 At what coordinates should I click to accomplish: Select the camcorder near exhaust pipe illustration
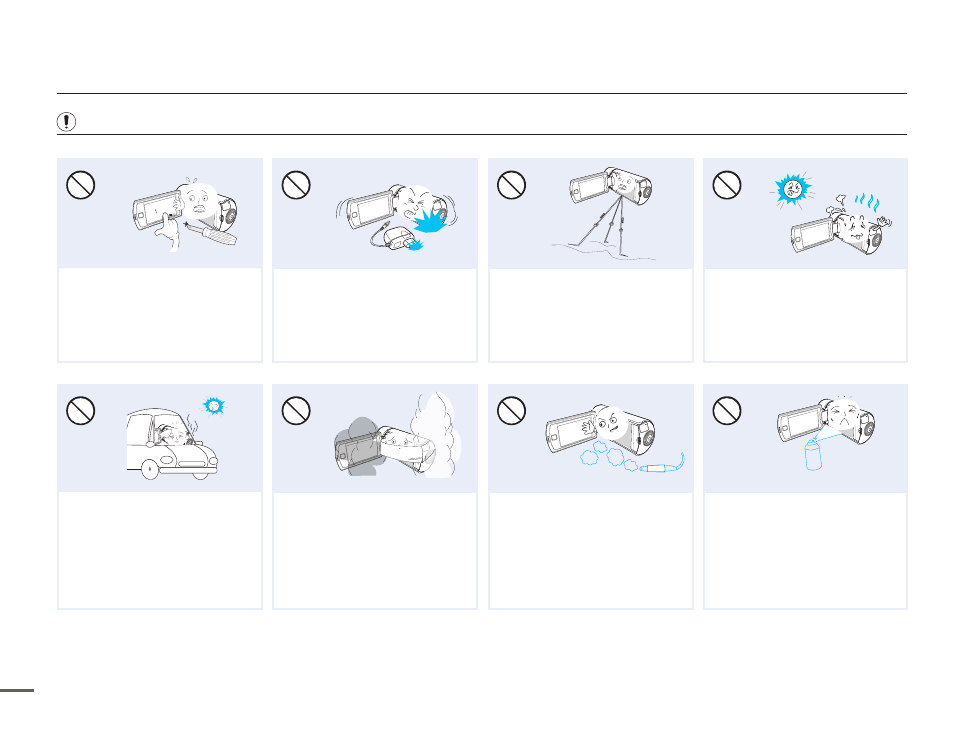pyautogui.click(x=615, y=438)
